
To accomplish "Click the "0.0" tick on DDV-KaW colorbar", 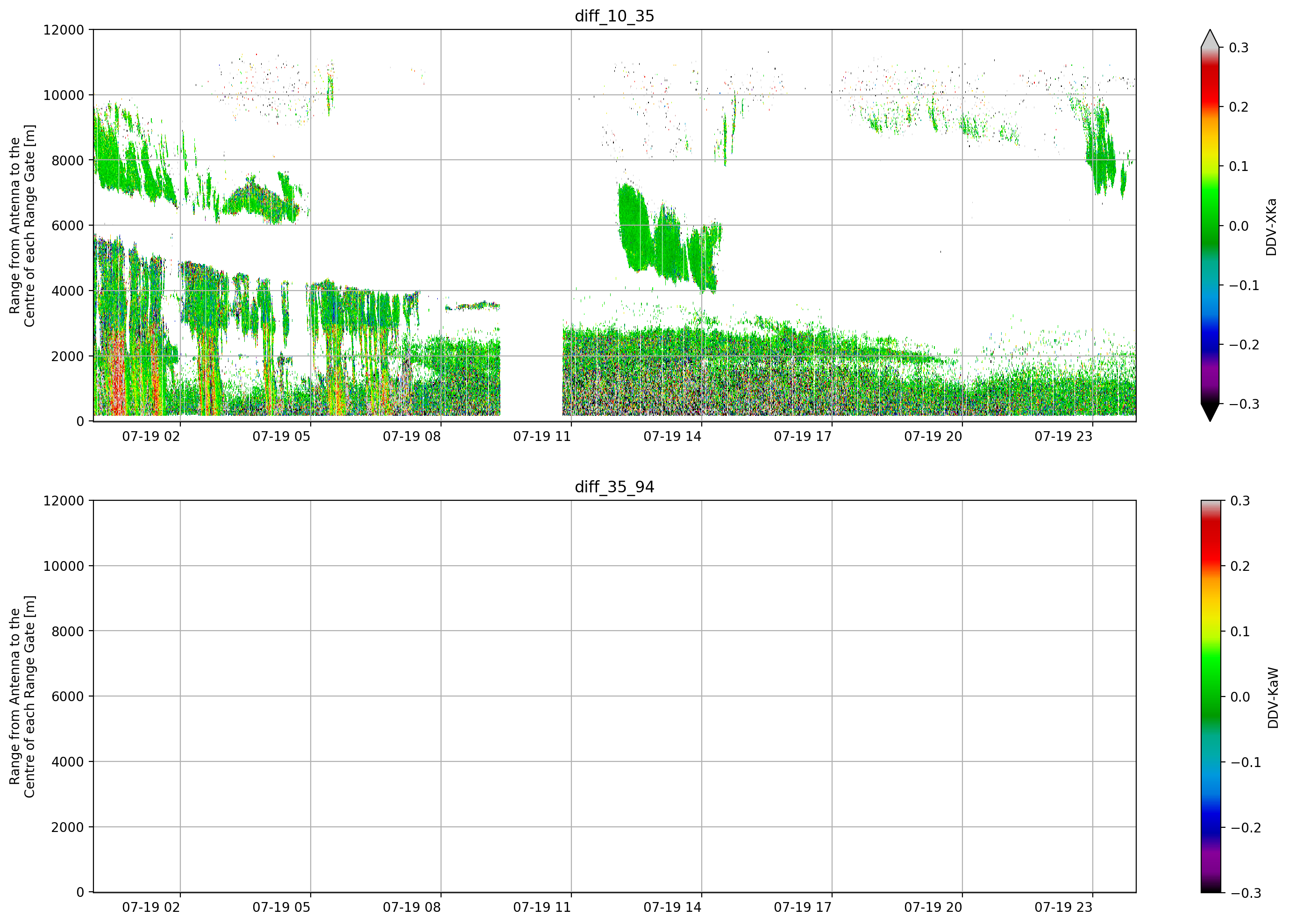I will [x=1240, y=697].
